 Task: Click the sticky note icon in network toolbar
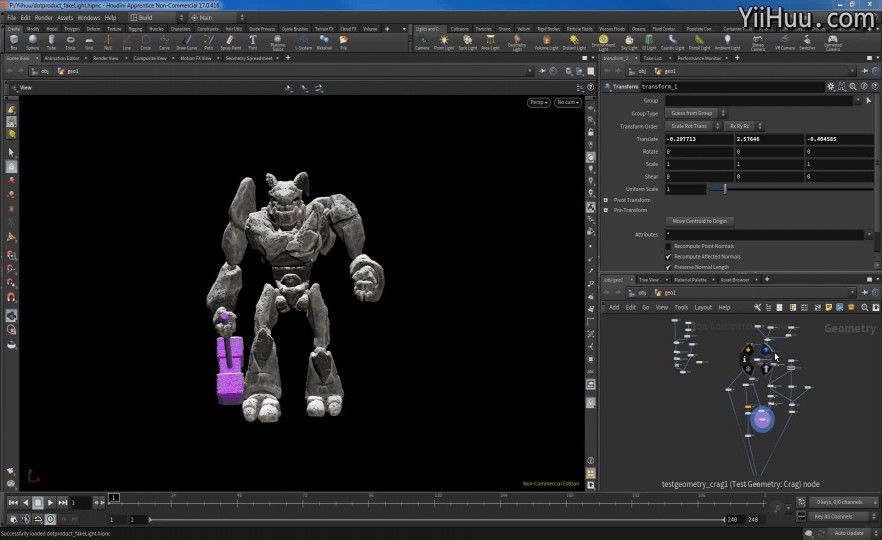[829, 308]
